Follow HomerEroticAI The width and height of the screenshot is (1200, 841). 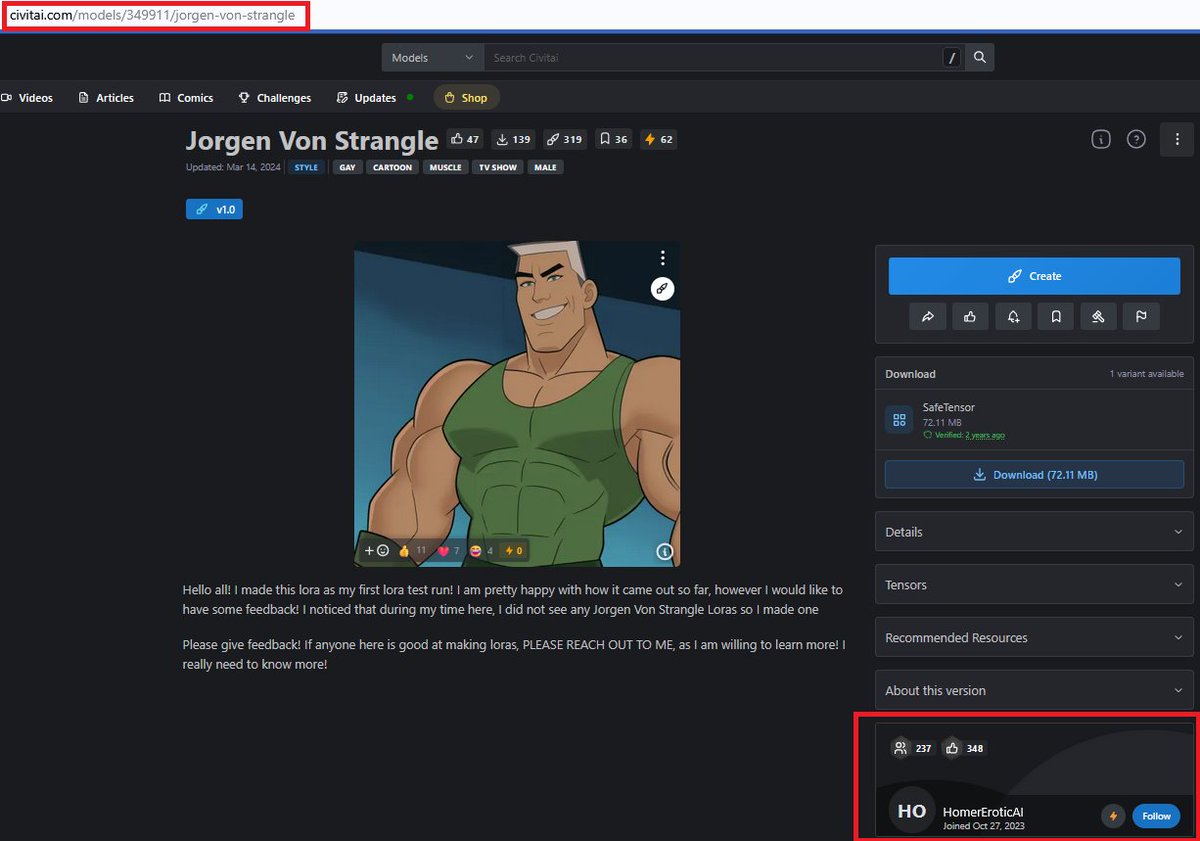1156,816
